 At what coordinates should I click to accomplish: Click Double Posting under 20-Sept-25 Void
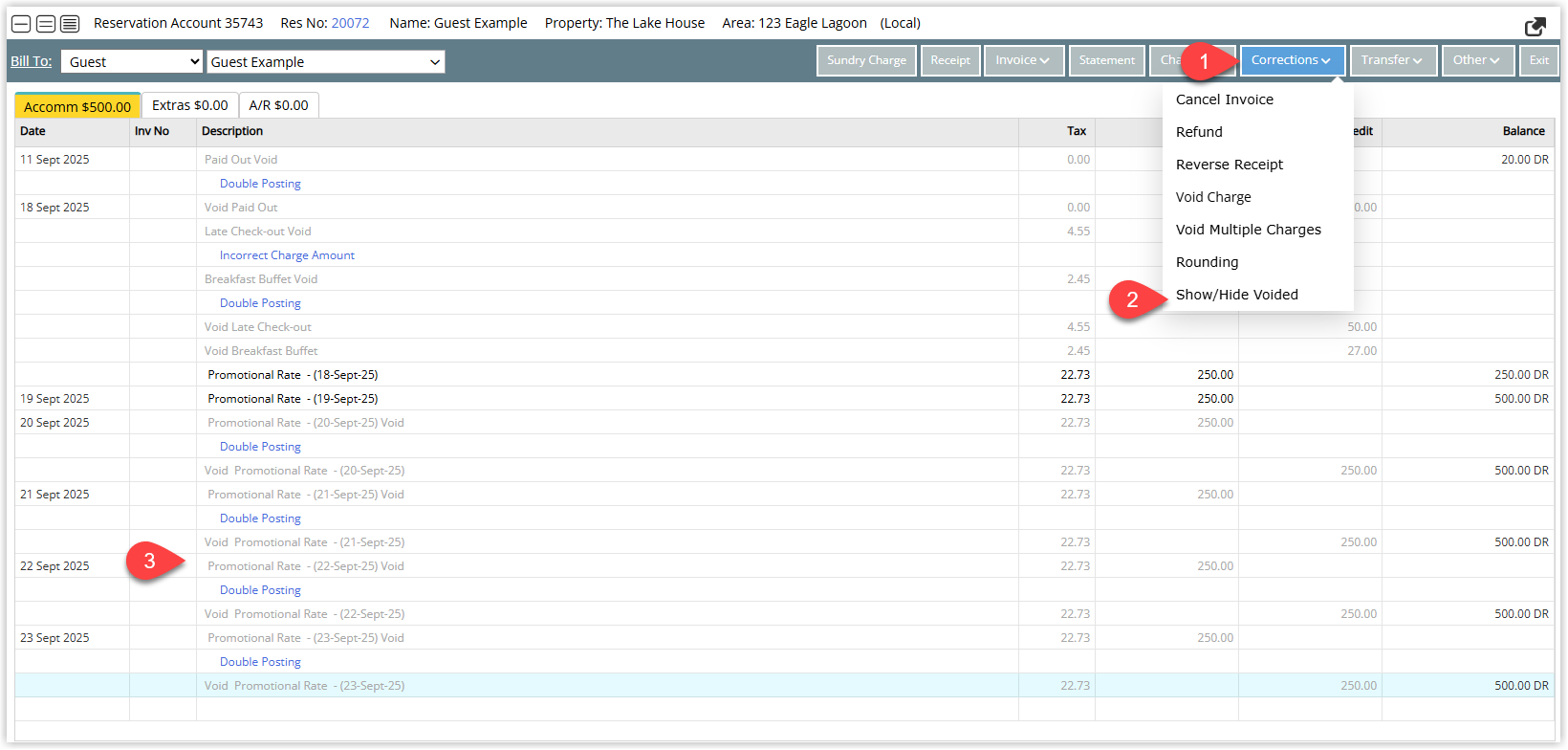coord(260,447)
